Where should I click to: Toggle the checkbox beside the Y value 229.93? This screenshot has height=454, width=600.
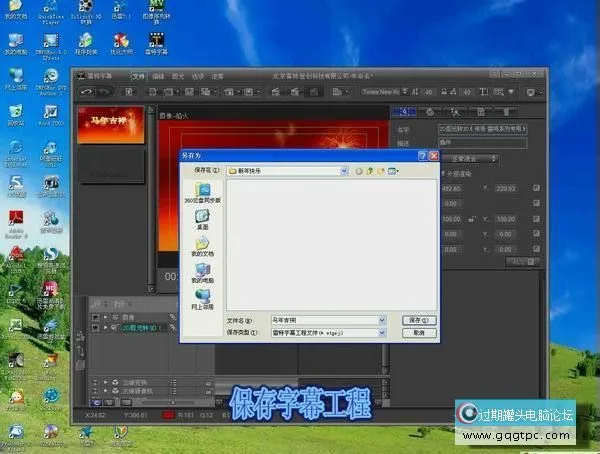(x=536, y=187)
